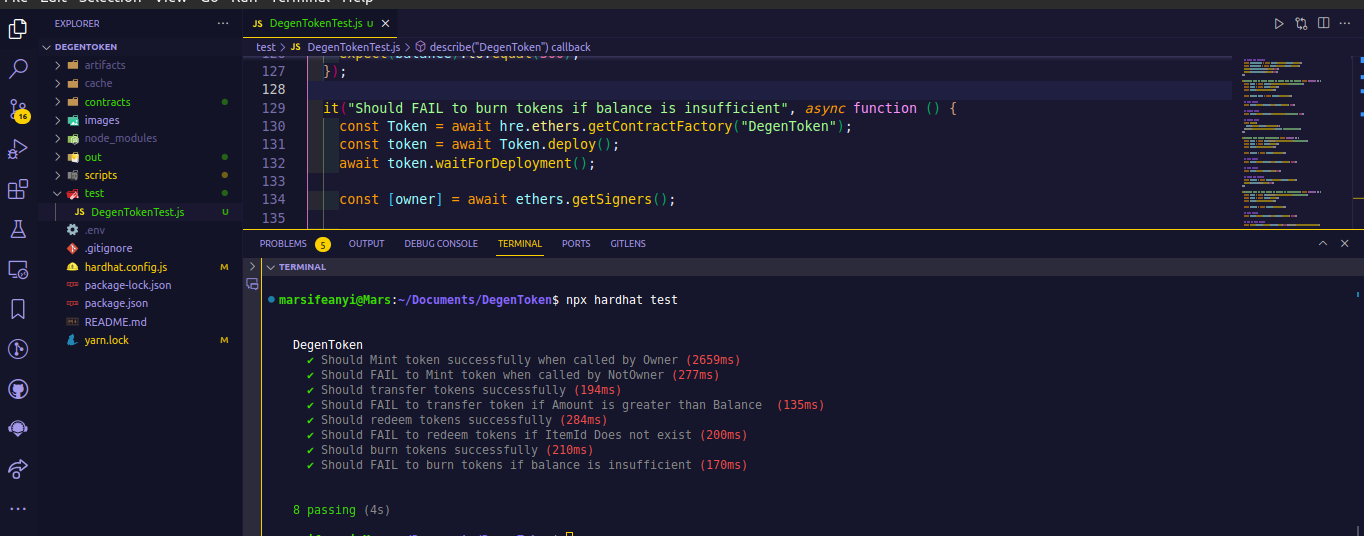Open the Remote Explorer icon
This screenshot has height=536, width=1364.
(18, 269)
